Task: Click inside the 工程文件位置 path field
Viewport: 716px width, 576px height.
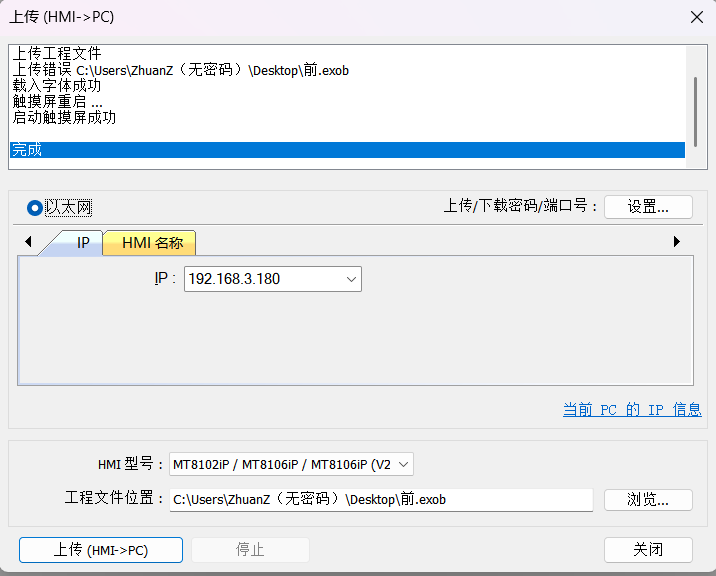Action: [x=380, y=499]
